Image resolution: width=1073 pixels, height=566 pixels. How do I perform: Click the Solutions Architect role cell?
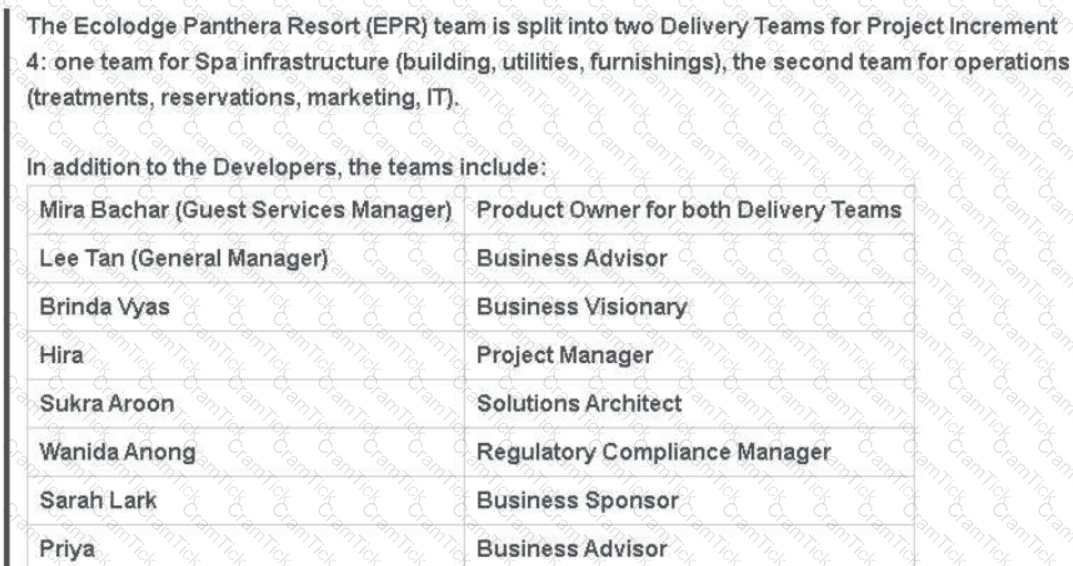689,404
